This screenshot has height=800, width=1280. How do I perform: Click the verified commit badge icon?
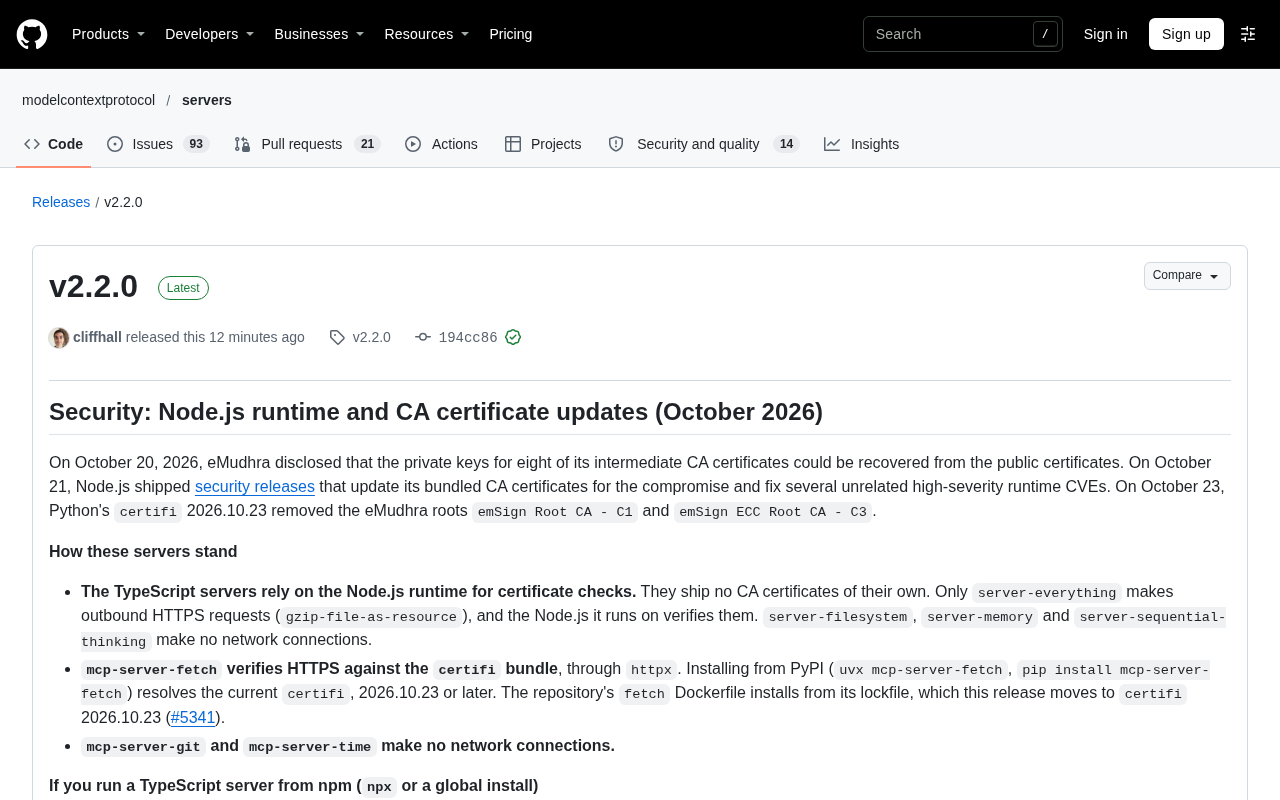(x=513, y=338)
